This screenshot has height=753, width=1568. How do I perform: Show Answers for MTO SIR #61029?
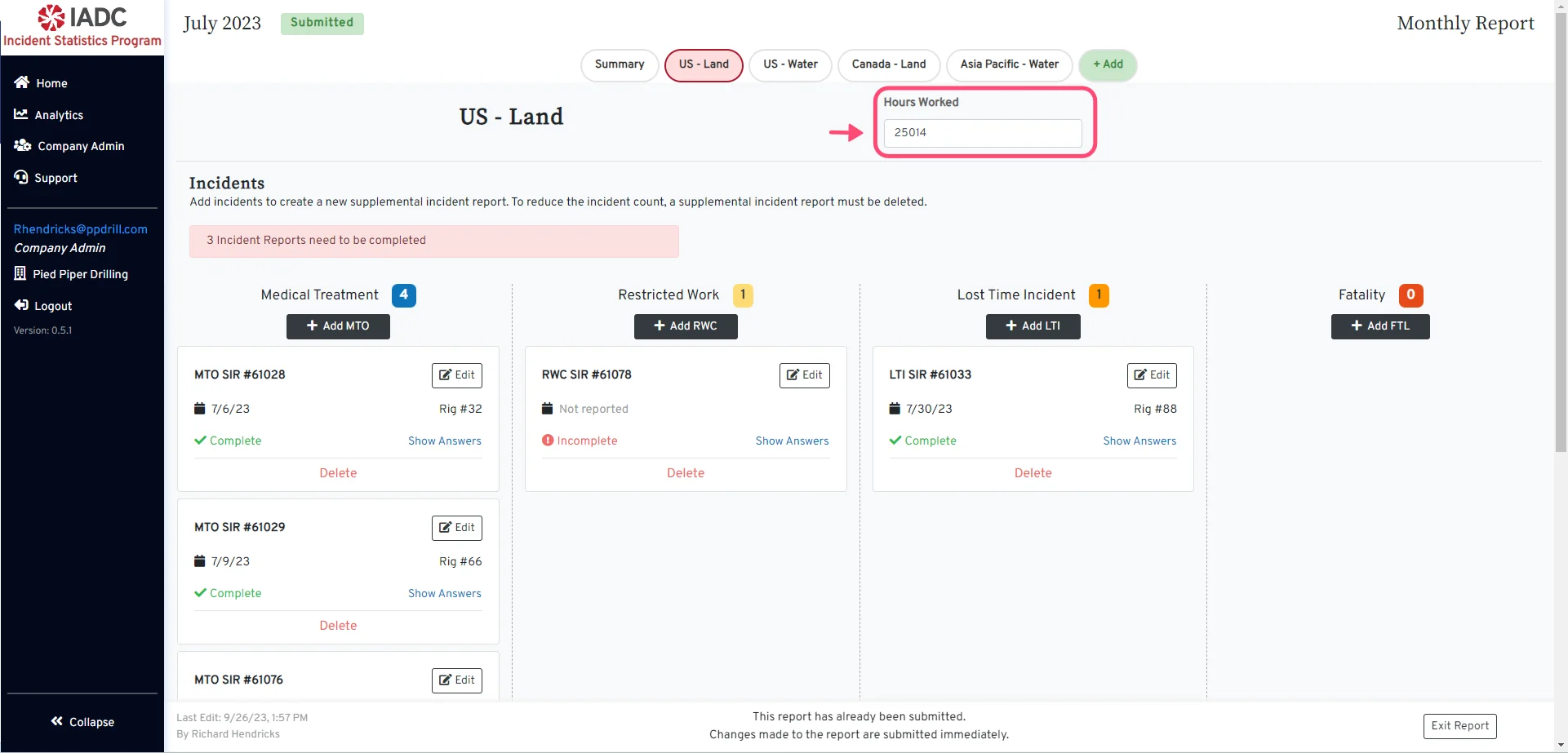tap(445, 593)
